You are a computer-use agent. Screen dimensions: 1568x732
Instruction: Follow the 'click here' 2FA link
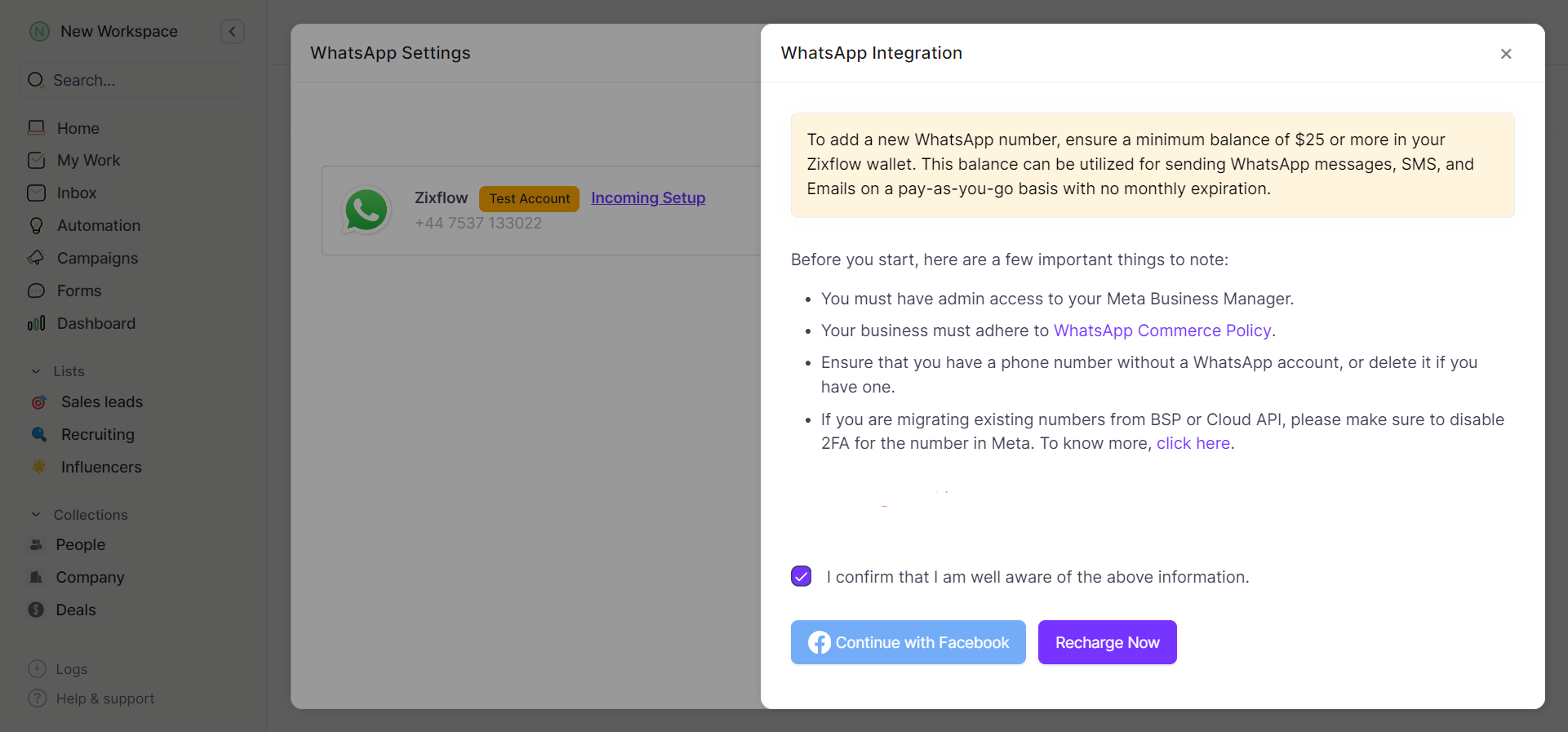tap(1193, 443)
